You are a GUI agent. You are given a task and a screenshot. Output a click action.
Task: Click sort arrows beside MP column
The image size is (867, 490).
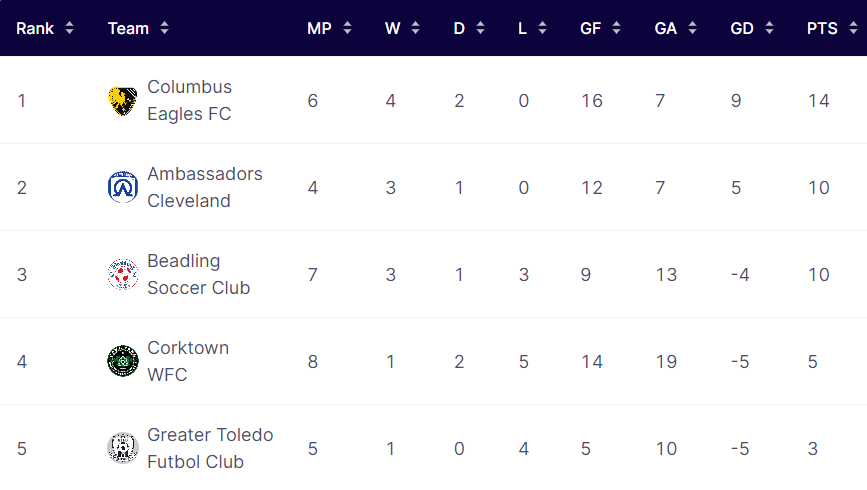tap(347, 28)
